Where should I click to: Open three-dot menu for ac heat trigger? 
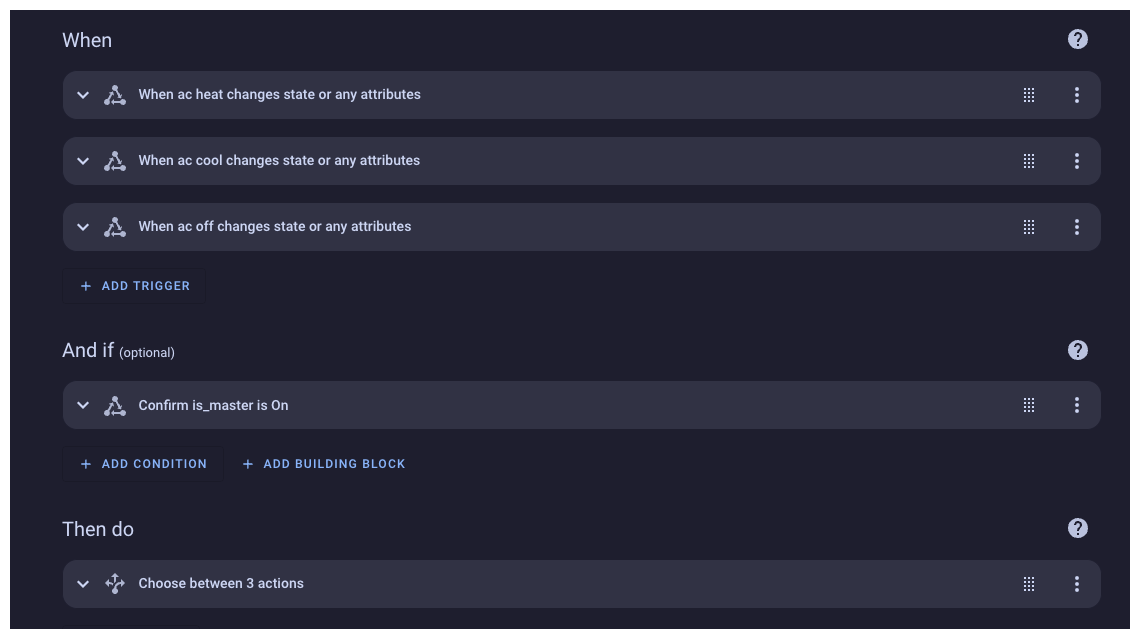(x=1076, y=95)
